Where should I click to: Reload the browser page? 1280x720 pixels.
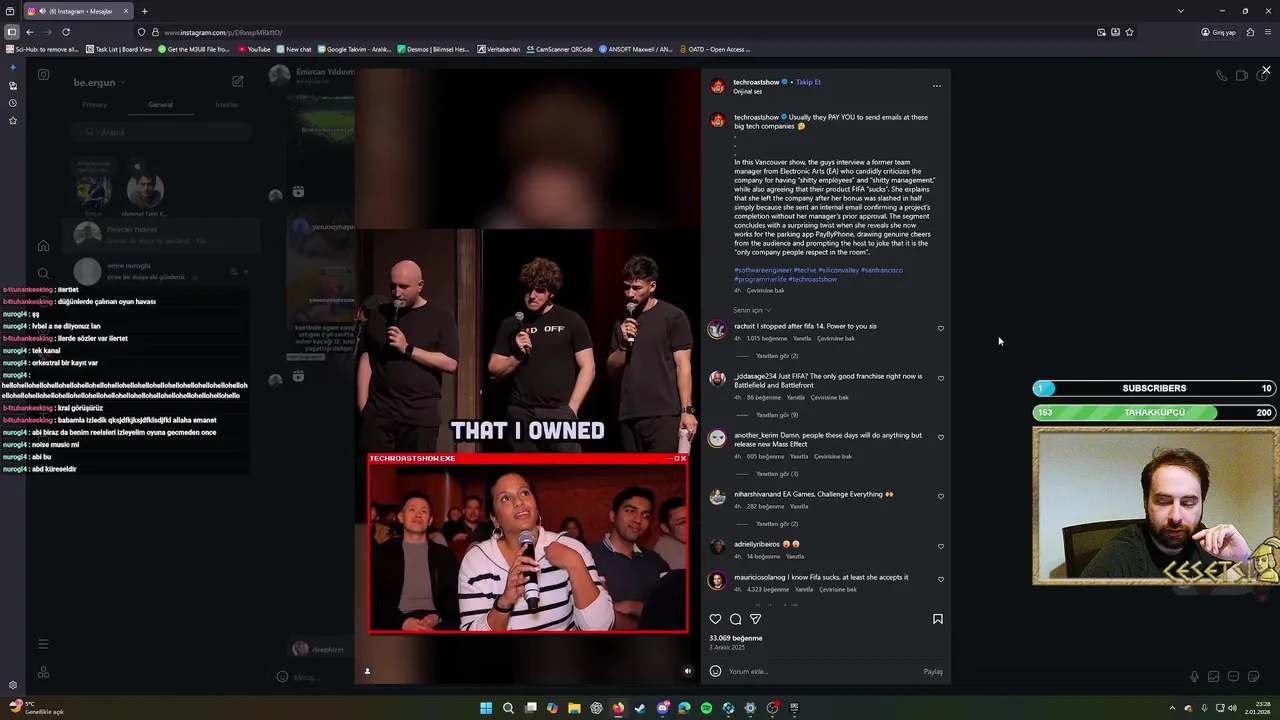66,32
